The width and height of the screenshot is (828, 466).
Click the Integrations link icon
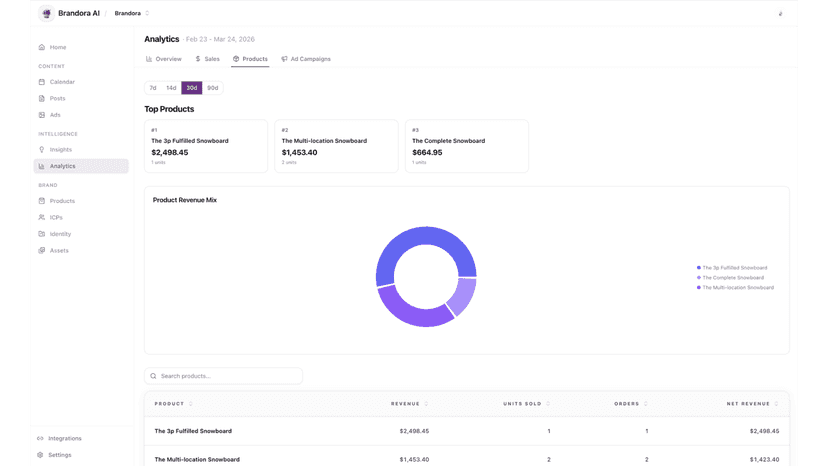click(x=40, y=438)
